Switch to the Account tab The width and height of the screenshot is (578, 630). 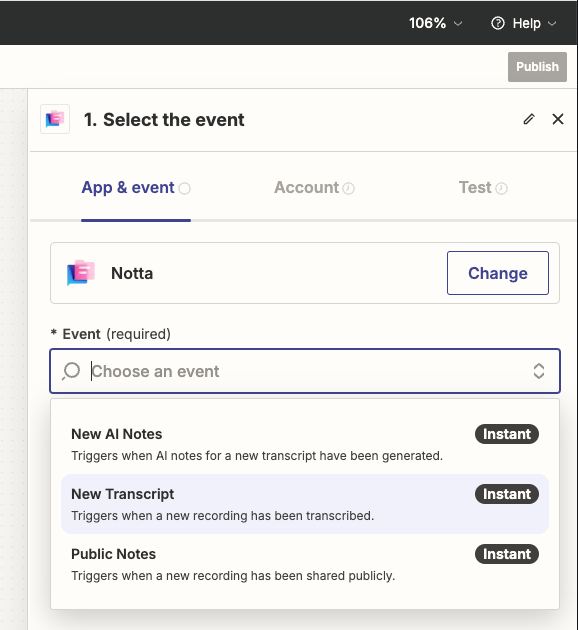314,188
